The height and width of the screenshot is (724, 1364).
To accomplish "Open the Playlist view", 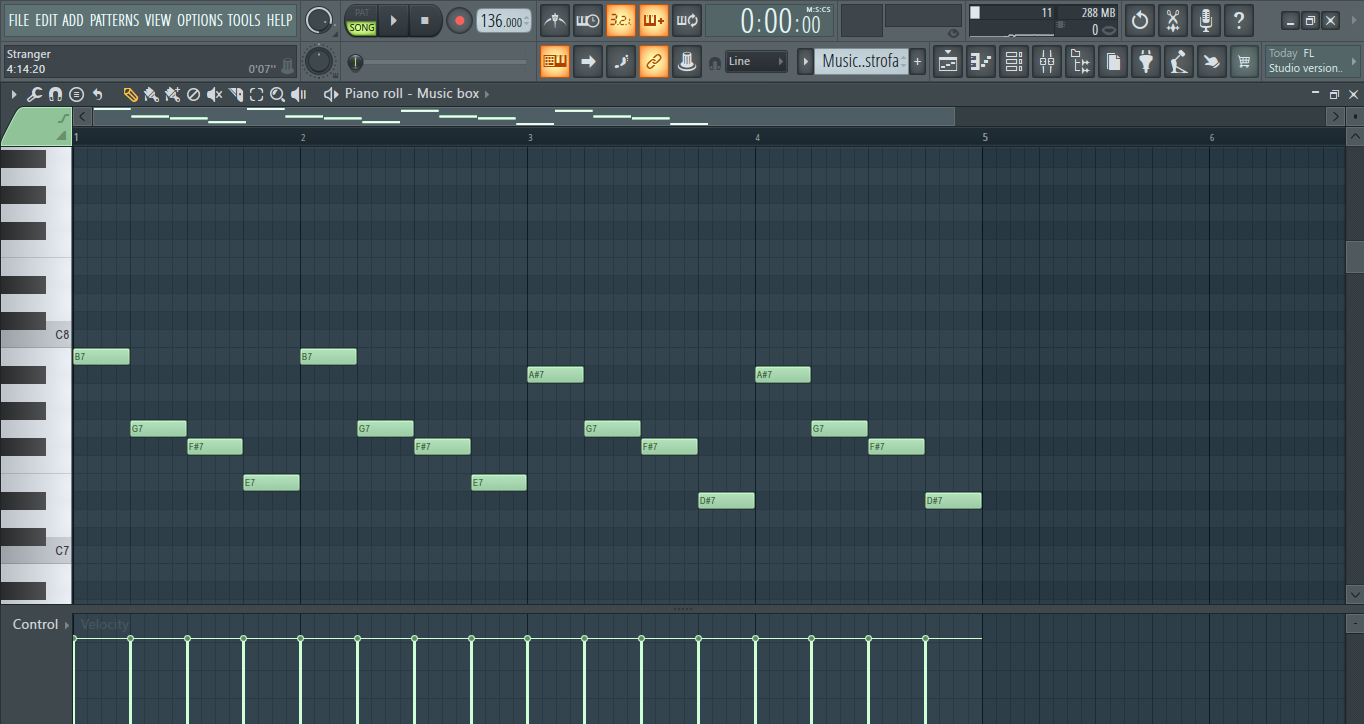I will click(x=948, y=62).
